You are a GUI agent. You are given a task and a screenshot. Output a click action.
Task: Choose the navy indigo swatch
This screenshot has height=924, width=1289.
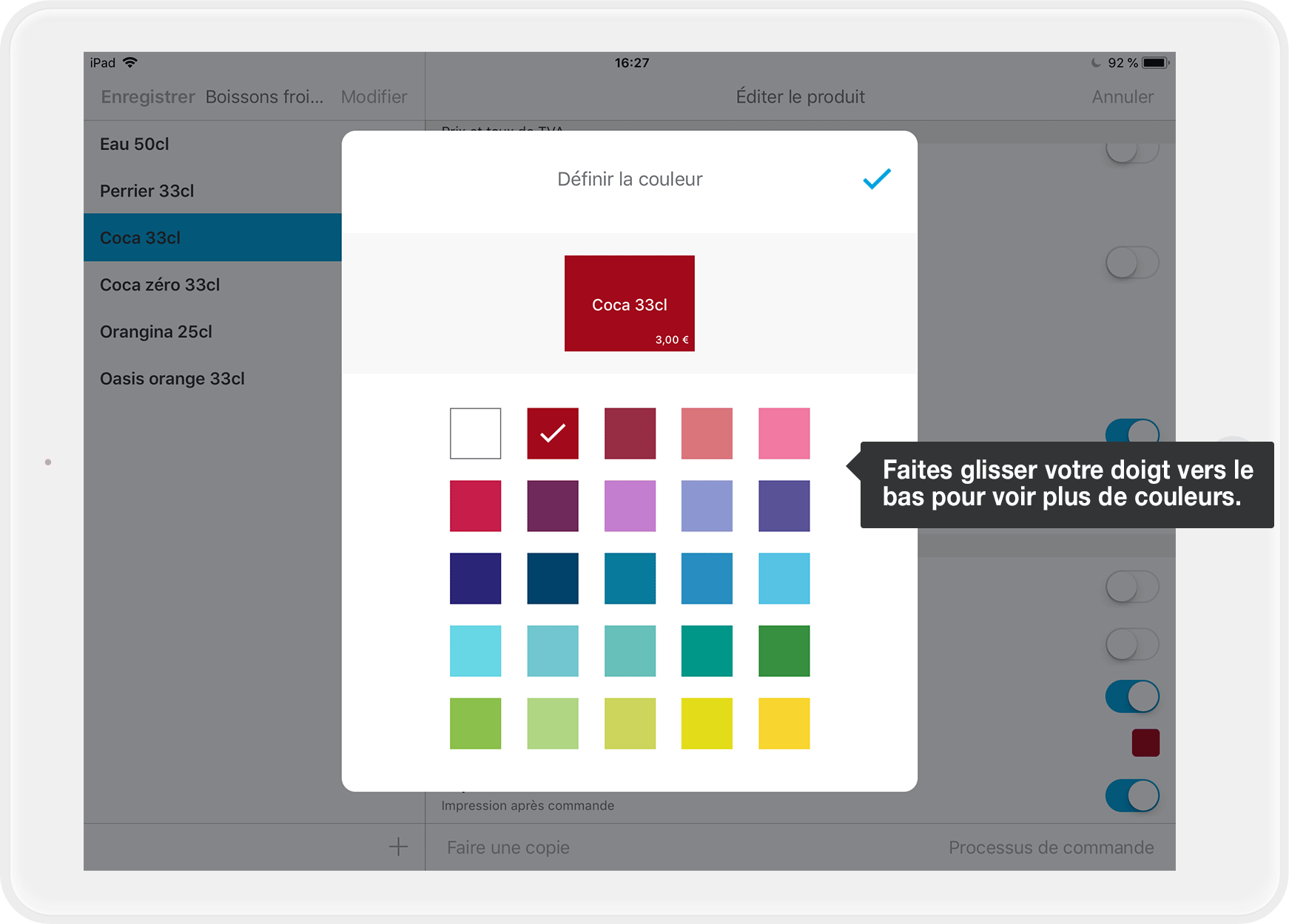coord(476,579)
